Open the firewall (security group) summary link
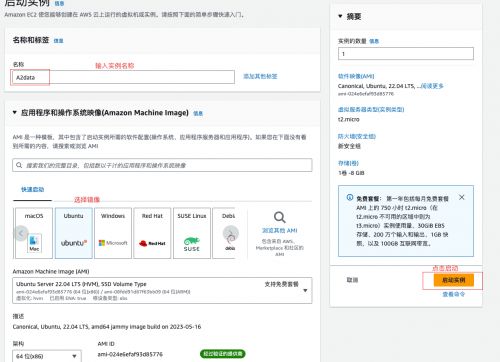Viewport: 500px width, 362px height. coord(357,136)
